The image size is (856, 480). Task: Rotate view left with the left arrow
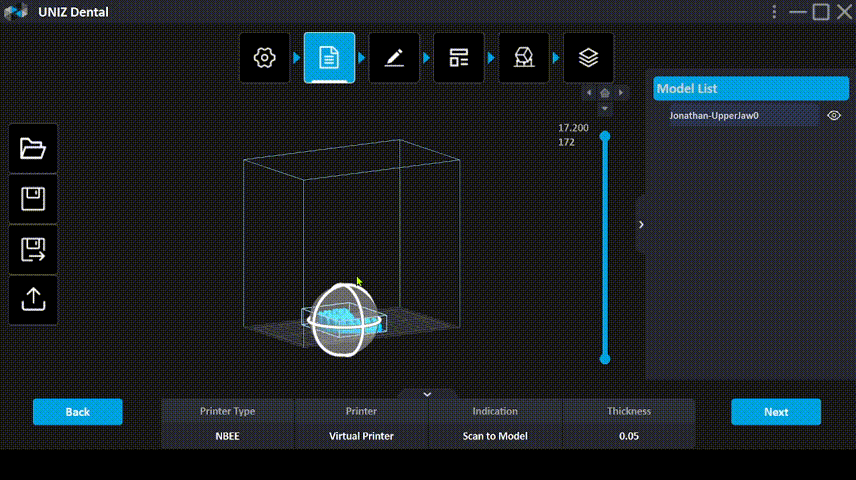tap(588, 93)
